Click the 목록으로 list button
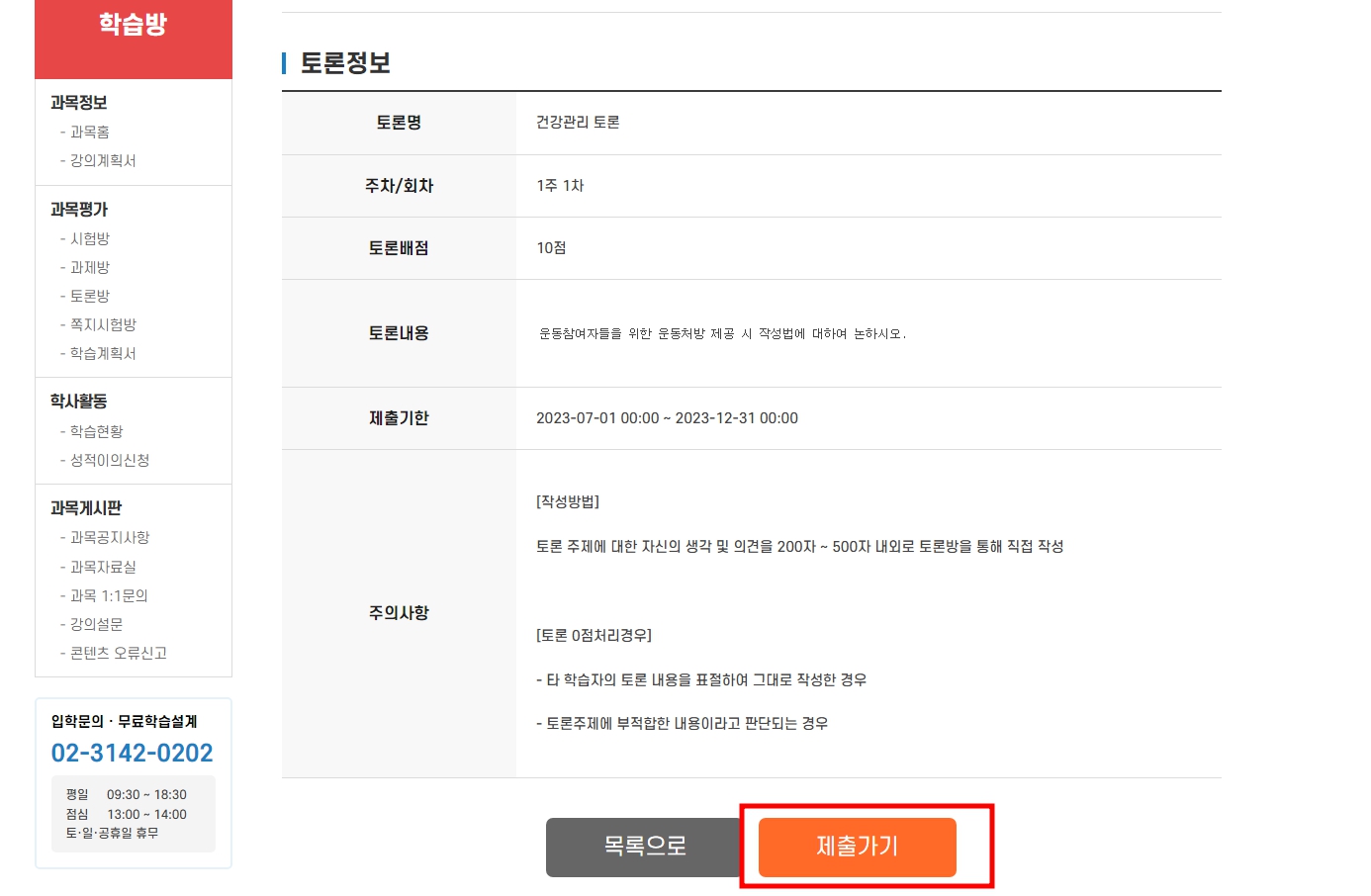 (644, 847)
